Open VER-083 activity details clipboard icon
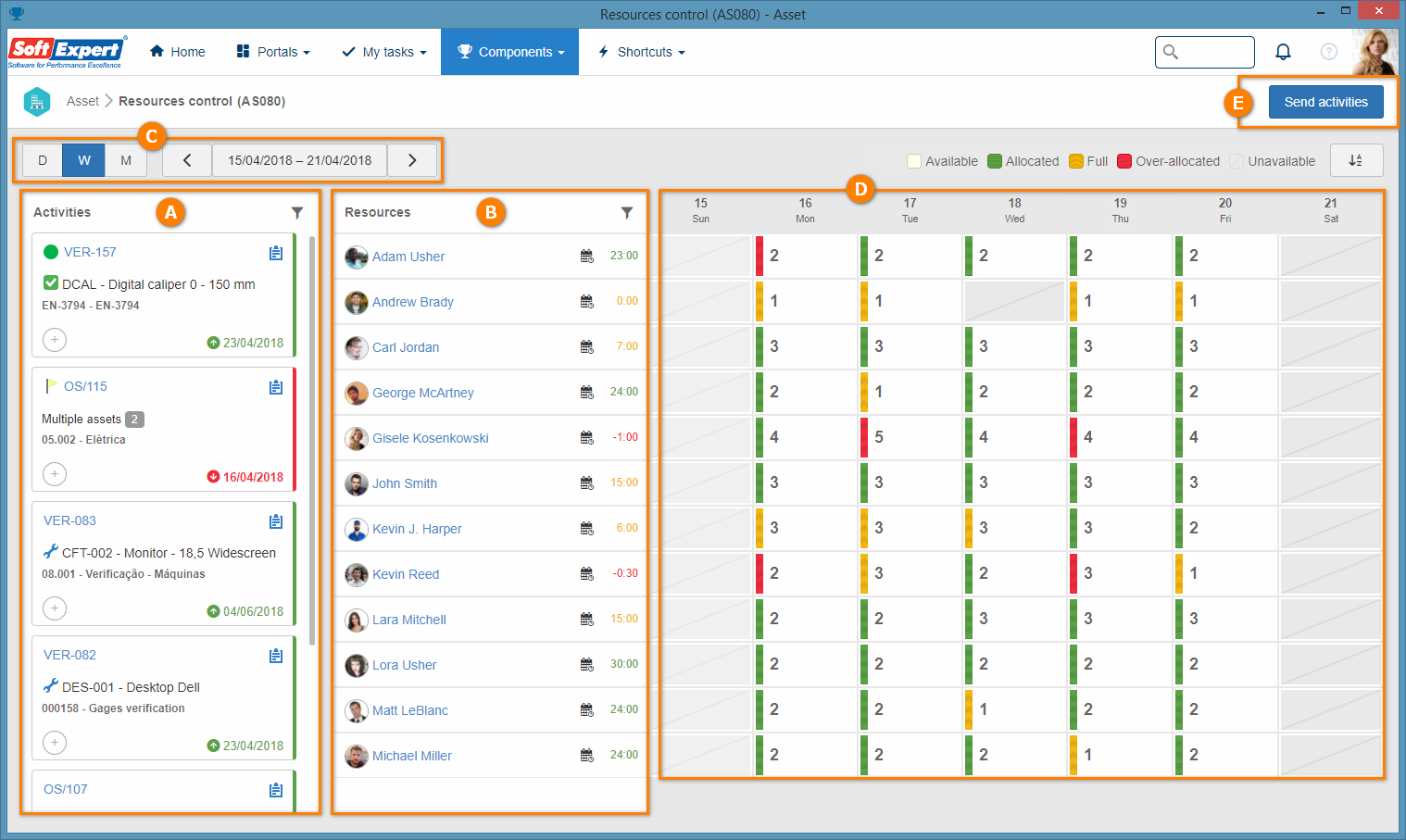 pos(276,521)
